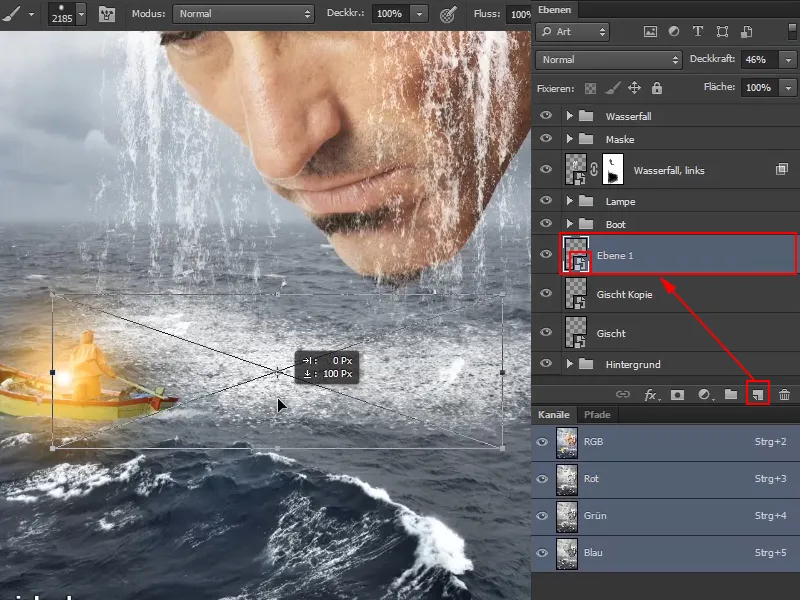Select the Wasserfall, links layer mask thumbnail
The image size is (800, 600).
613,169
